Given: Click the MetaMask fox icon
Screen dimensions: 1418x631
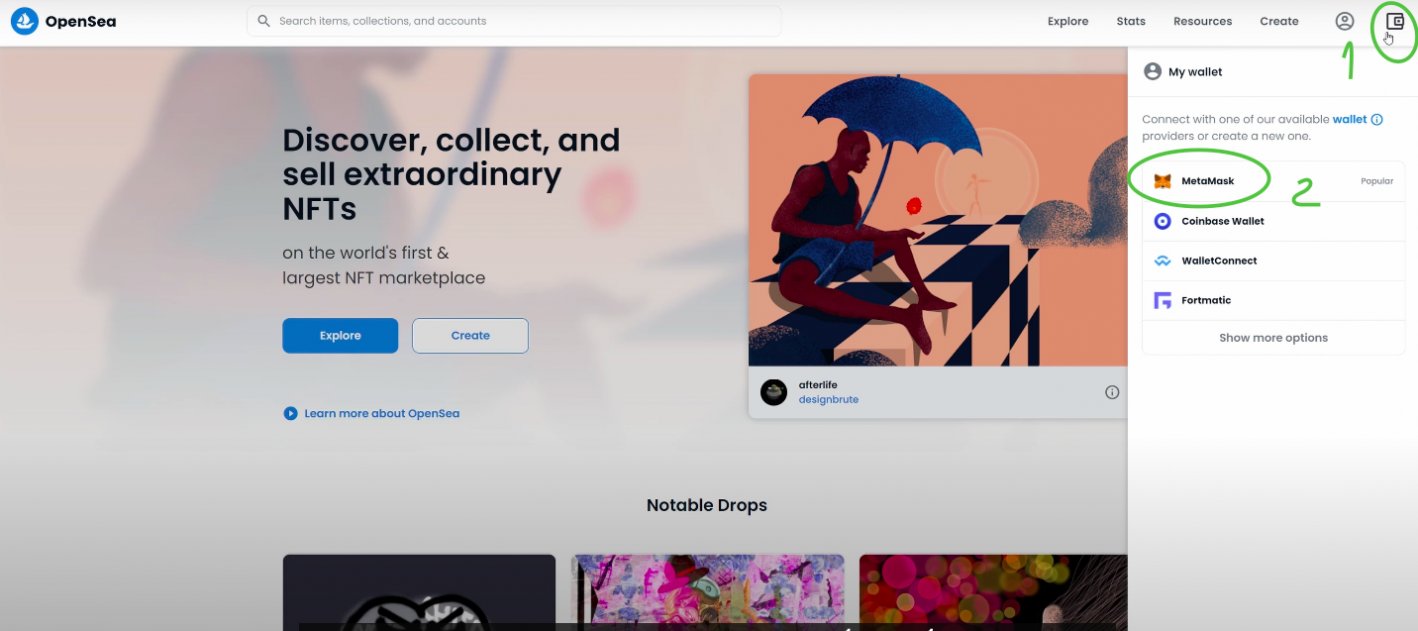Looking at the screenshot, I should point(1162,182).
